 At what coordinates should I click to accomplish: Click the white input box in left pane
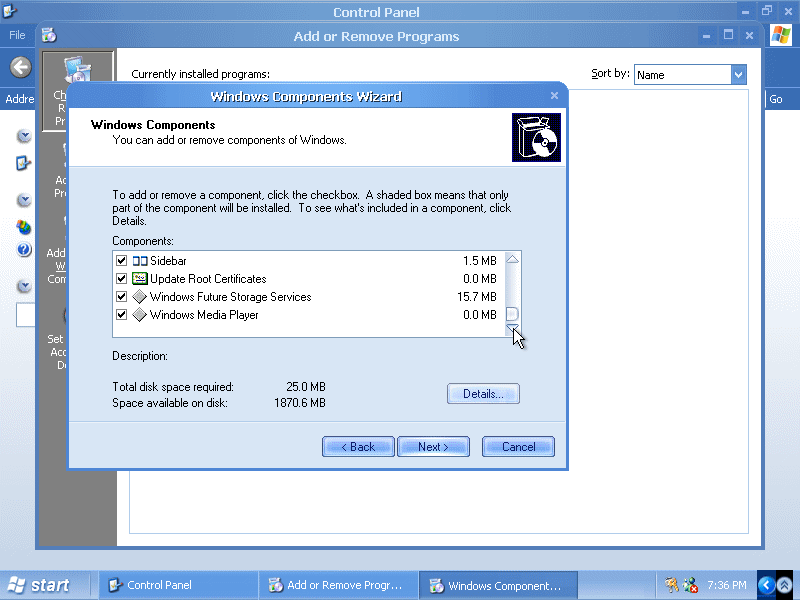click(26, 315)
